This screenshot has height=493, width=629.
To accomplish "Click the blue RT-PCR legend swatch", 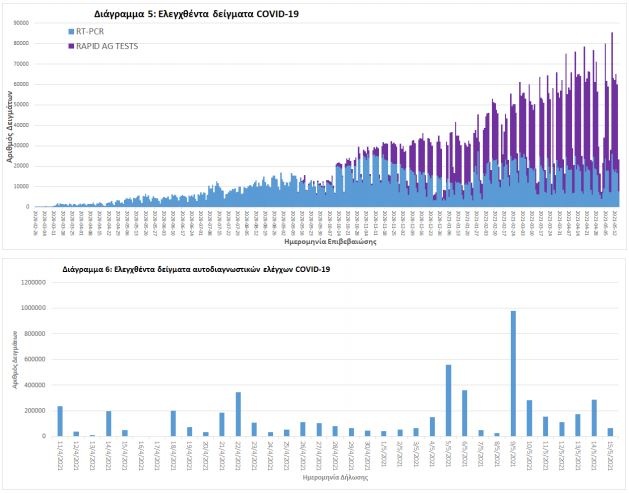I will coord(71,33).
